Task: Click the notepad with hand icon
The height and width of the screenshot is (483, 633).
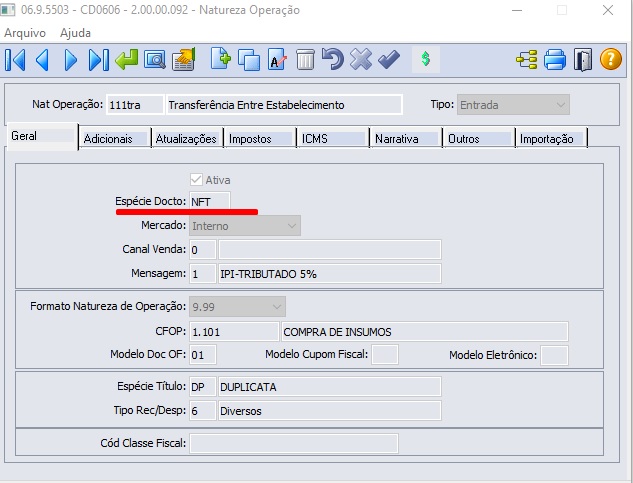Action: coord(184,60)
